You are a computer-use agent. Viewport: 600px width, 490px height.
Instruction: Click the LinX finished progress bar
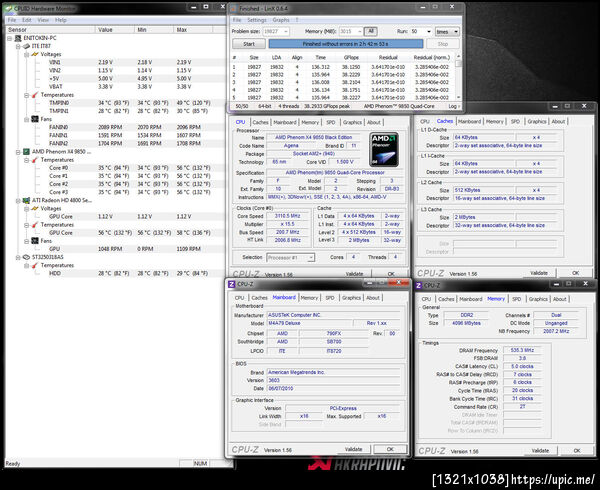(346, 44)
